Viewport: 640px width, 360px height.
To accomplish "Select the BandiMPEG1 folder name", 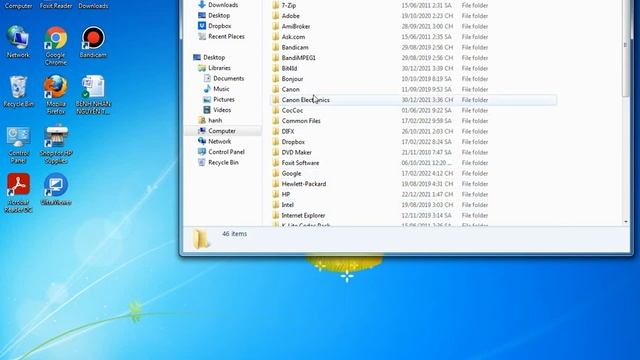I will tap(298, 58).
